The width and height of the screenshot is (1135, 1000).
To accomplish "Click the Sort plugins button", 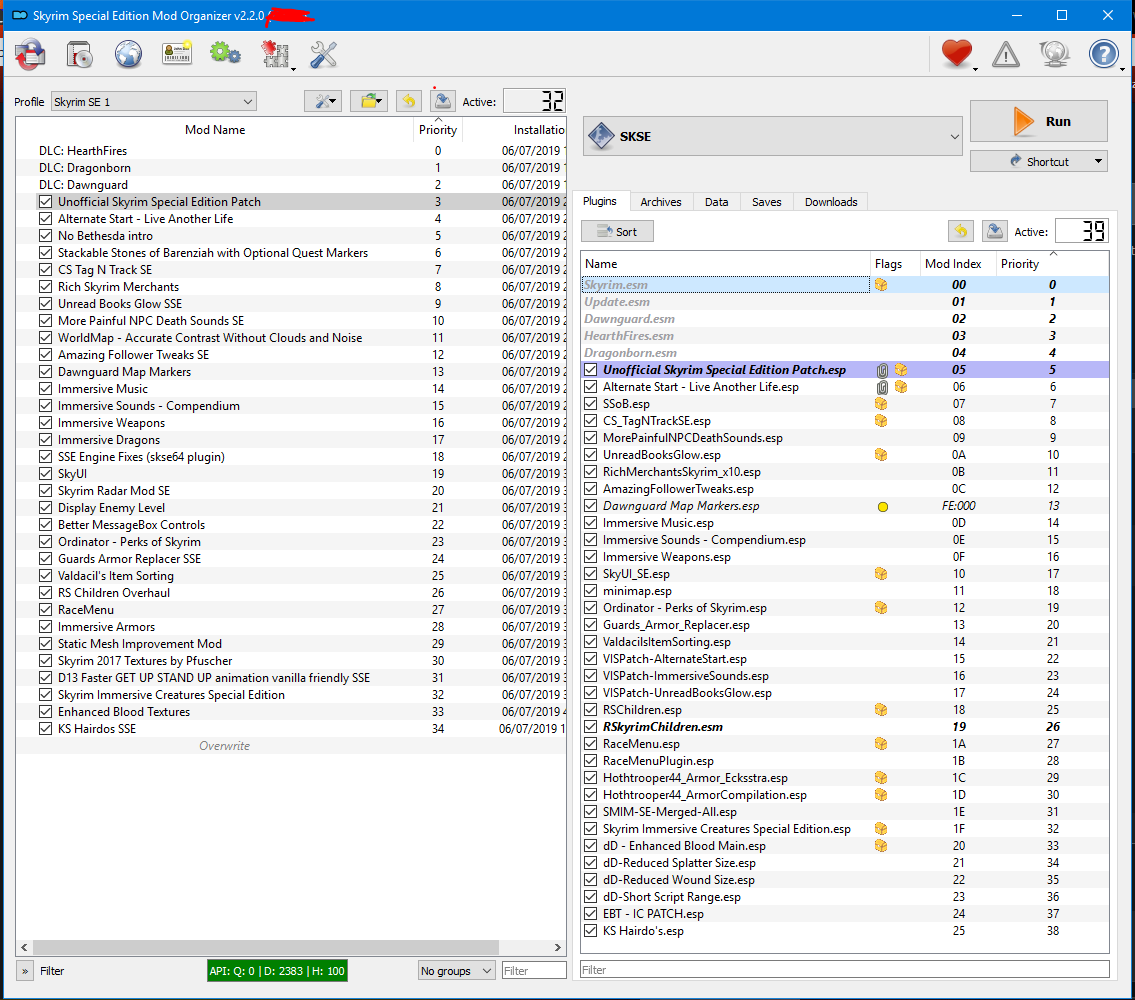I will 617,232.
